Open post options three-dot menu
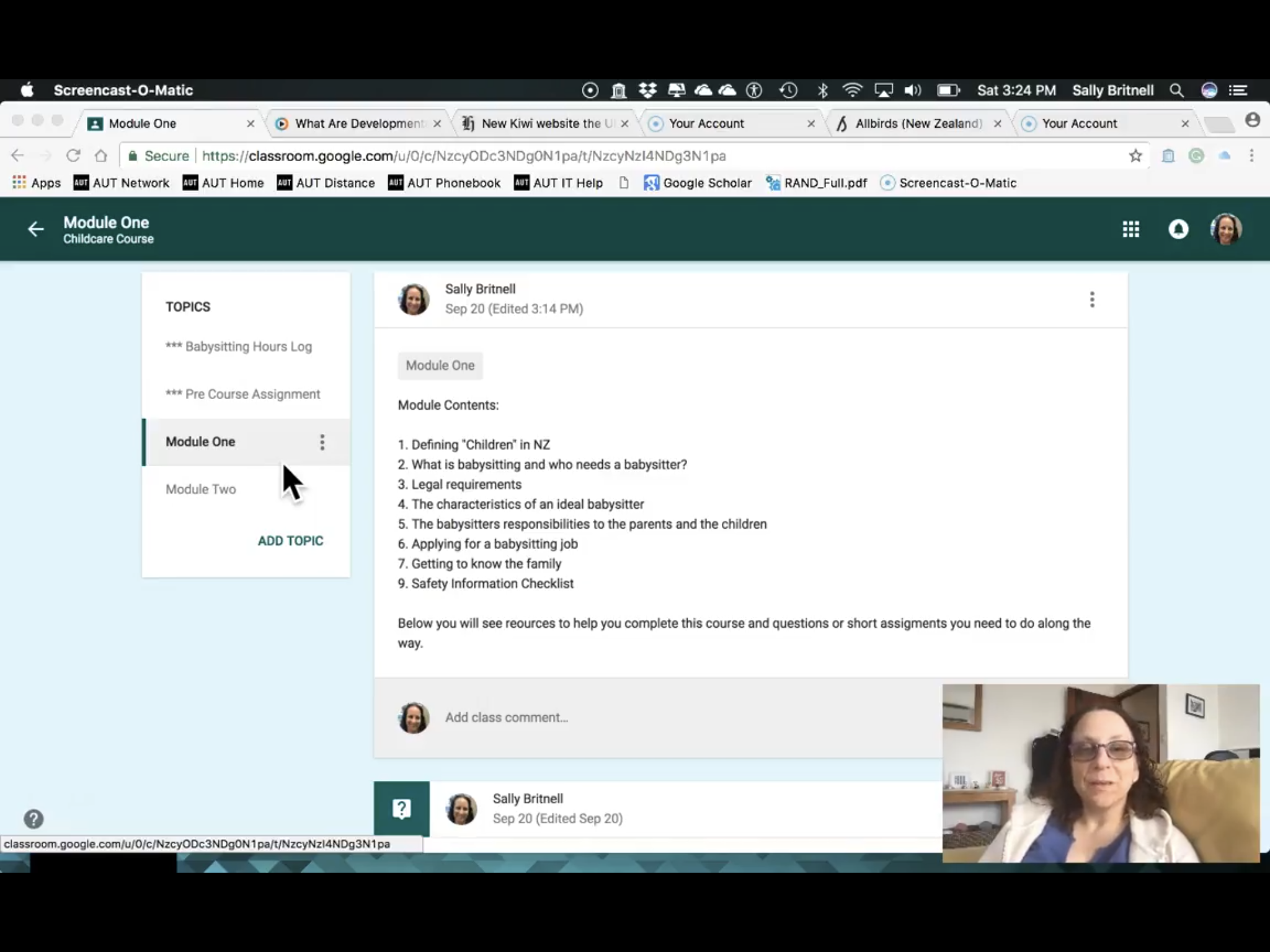The height and width of the screenshot is (952, 1270). [1092, 300]
